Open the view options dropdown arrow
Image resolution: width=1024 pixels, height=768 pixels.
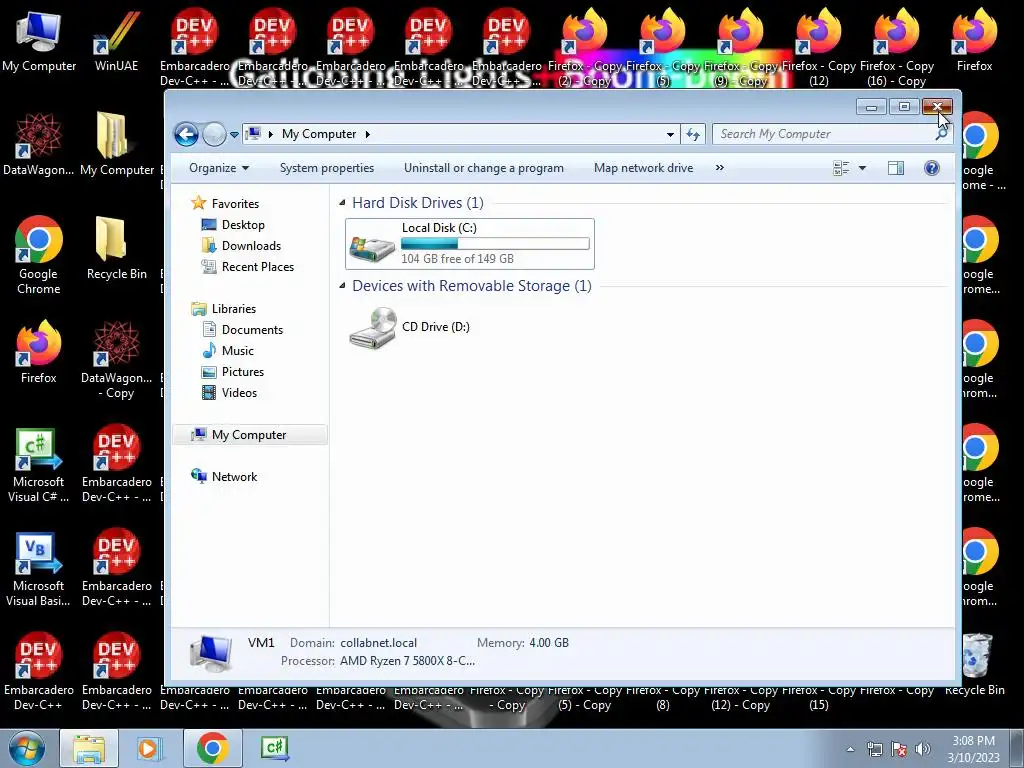click(x=862, y=168)
